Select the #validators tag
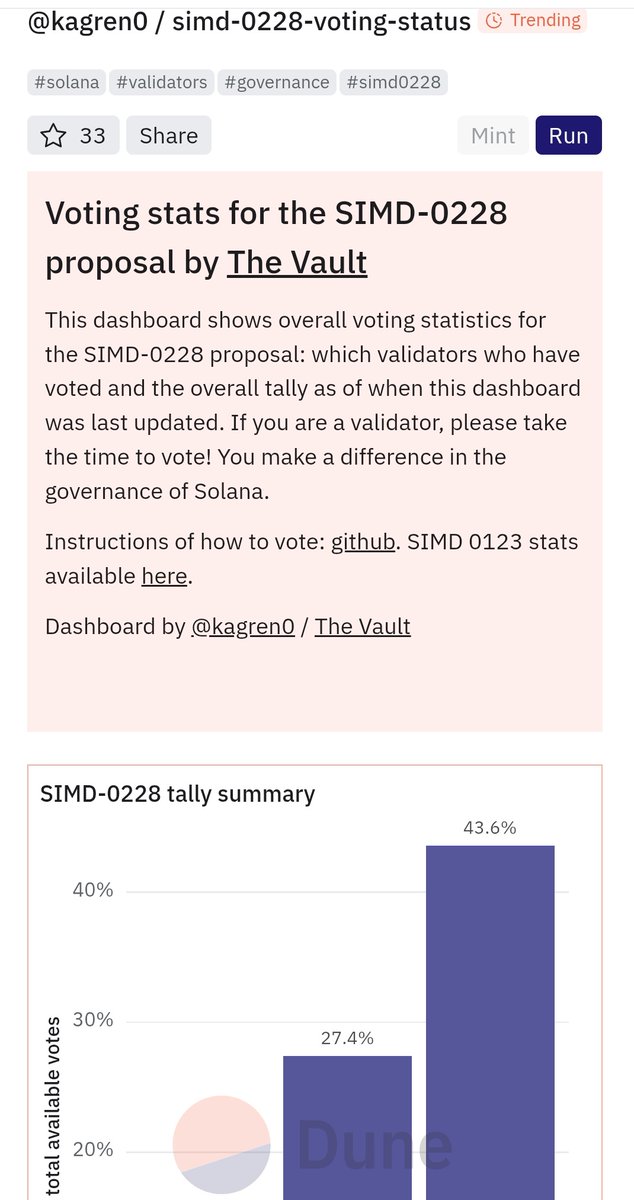Viewport: 634px width, 1200px height. (161, 82)
